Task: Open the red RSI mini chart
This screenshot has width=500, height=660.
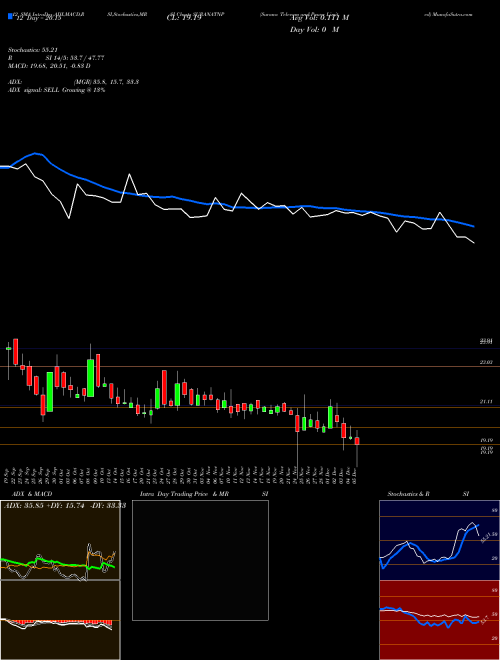Action: tap(439, 620)
